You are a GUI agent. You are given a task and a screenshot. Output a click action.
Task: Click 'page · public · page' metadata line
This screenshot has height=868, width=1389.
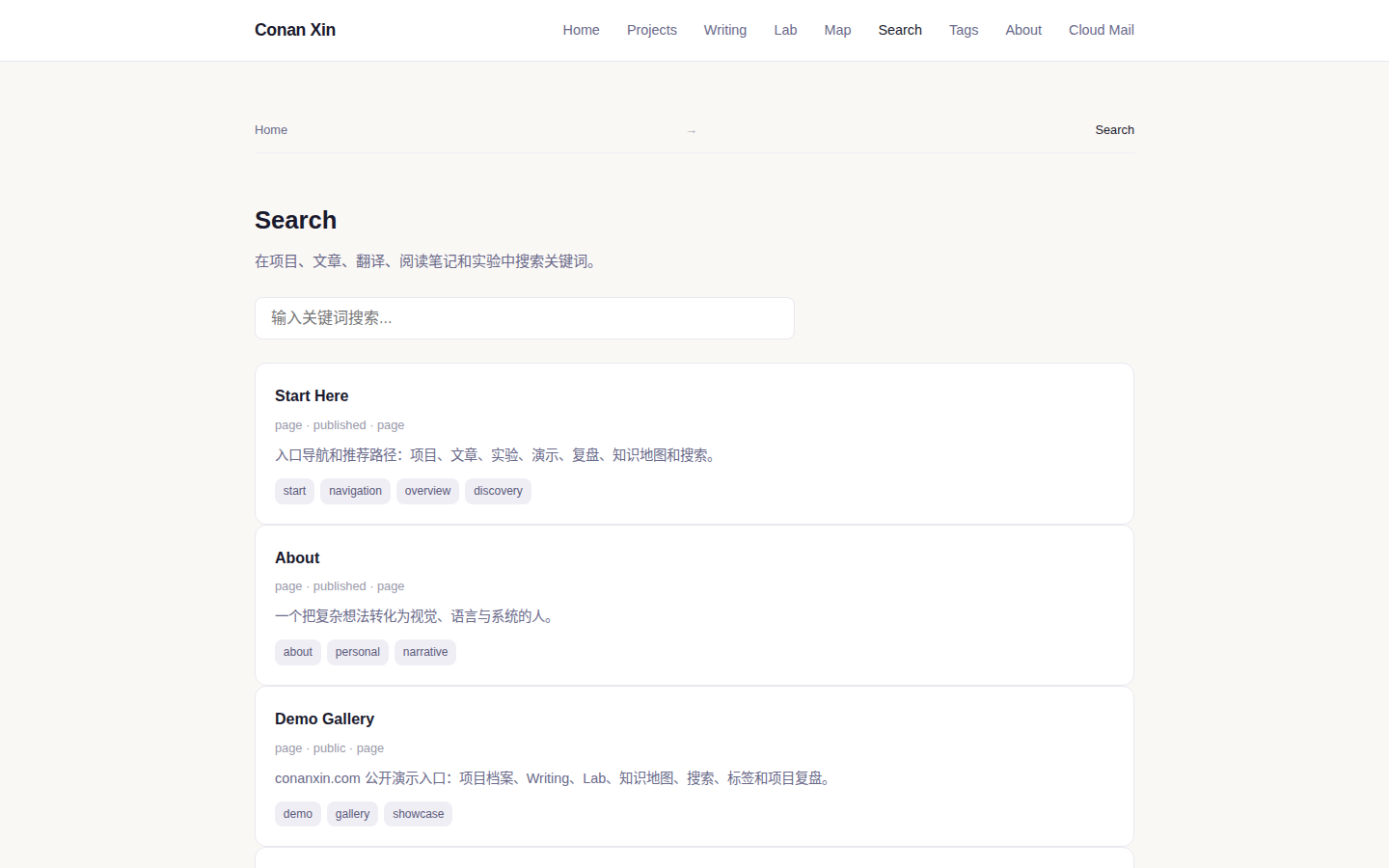[329, 748]
